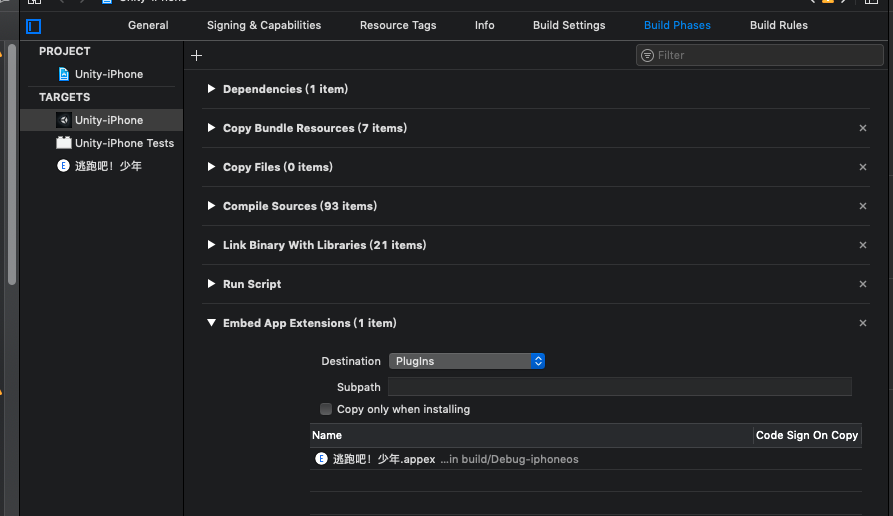Viewport: 893px width, 516px height.
Task: Remove the Embed App Extensions phase
Action: [x=863, y=323]
